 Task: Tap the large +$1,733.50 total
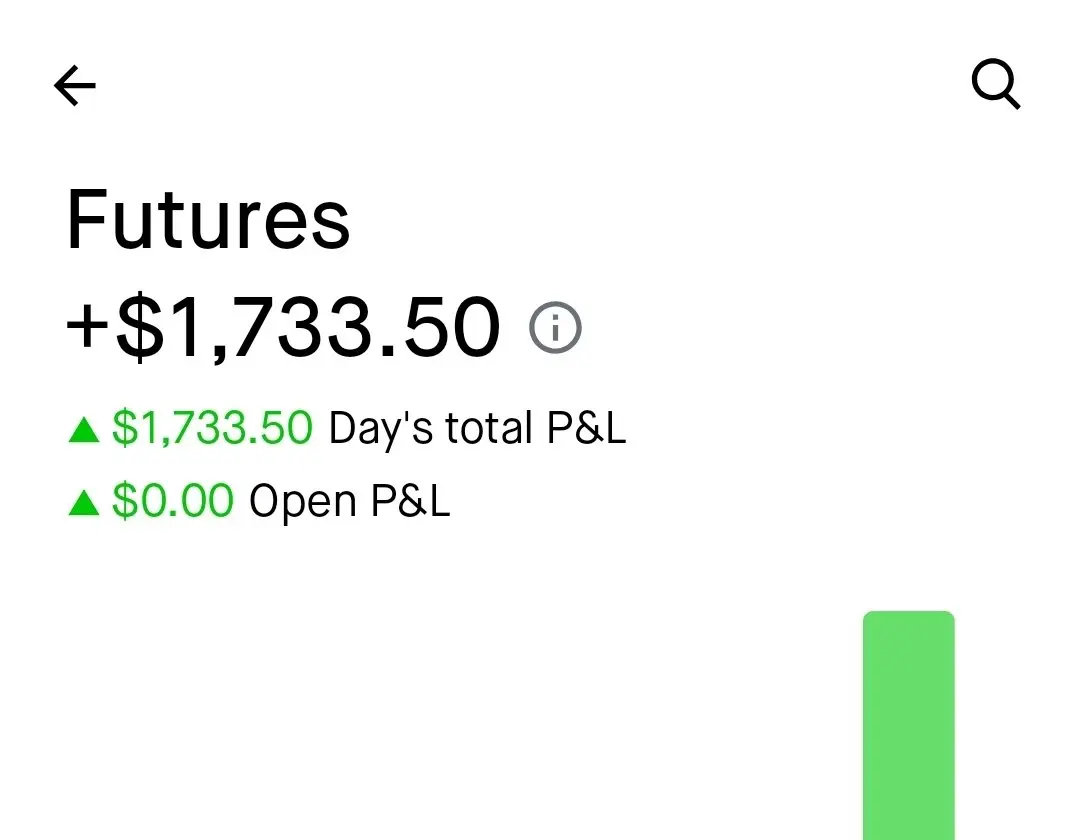[283, 328]
